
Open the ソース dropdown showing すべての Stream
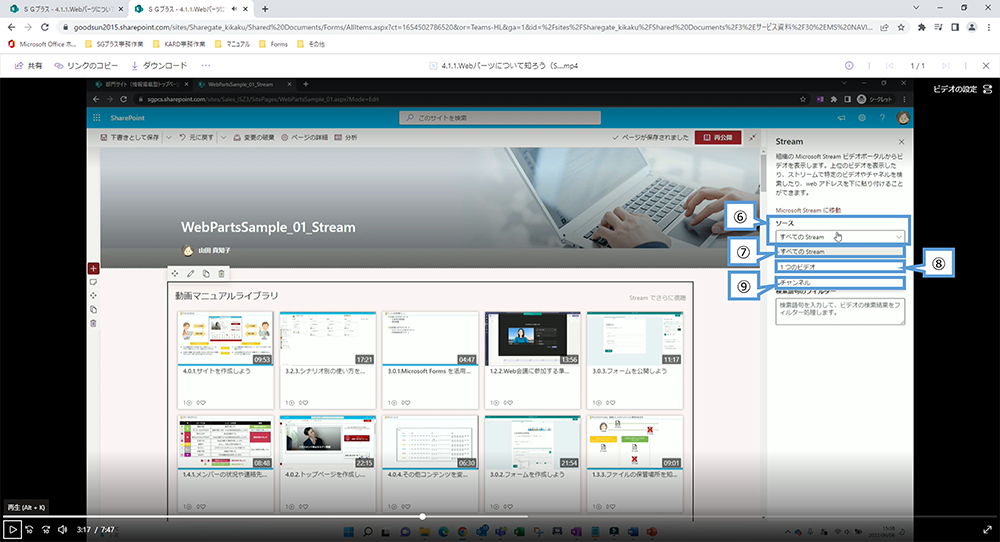[840, 237]
